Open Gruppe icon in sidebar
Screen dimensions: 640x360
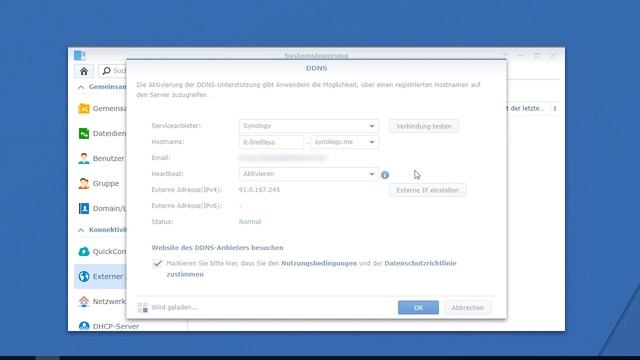coord(84,183)
